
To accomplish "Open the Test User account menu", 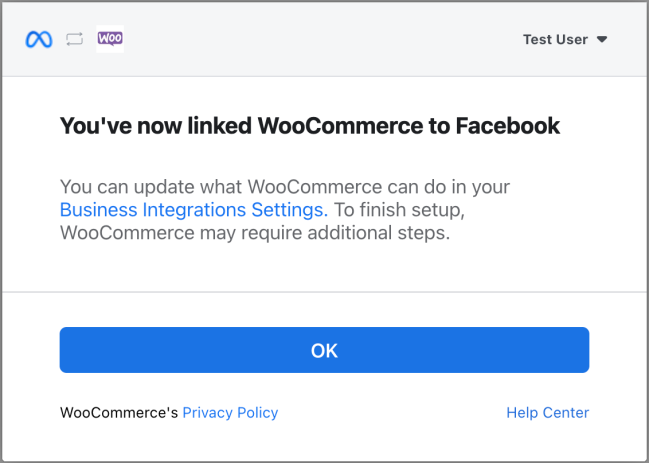I will (555, 40).
